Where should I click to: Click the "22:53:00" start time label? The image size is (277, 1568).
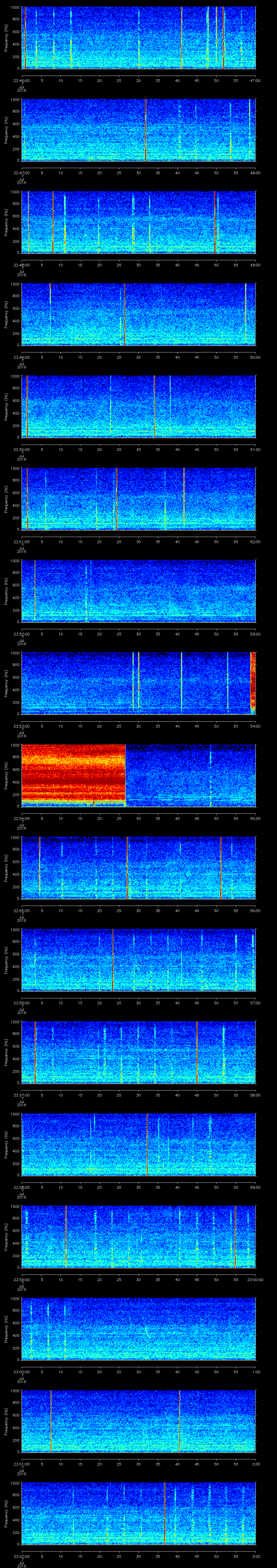(x=21, y=726)
